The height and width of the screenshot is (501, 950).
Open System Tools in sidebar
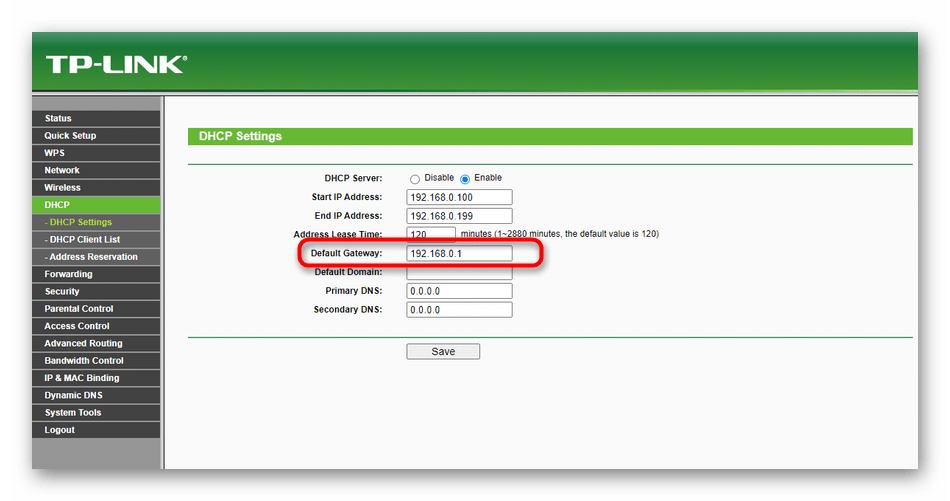[96, 413]
